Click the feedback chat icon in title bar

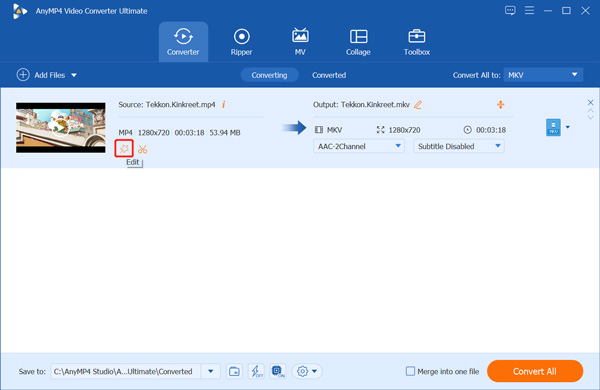pyautogui.click(x=510, y=10)
